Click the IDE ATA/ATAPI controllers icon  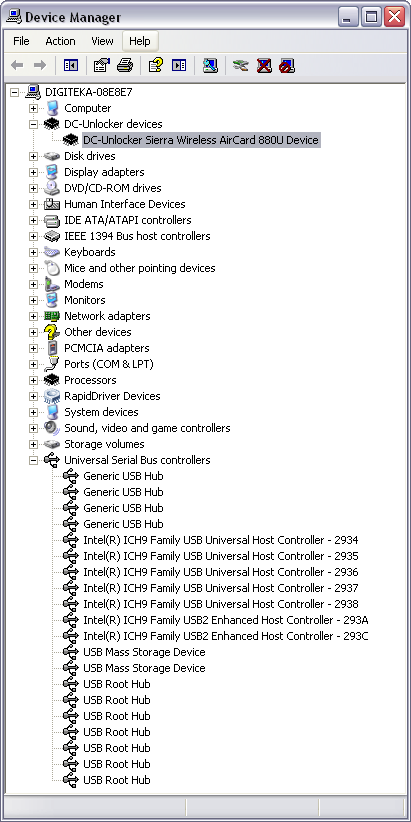[51, 220]
